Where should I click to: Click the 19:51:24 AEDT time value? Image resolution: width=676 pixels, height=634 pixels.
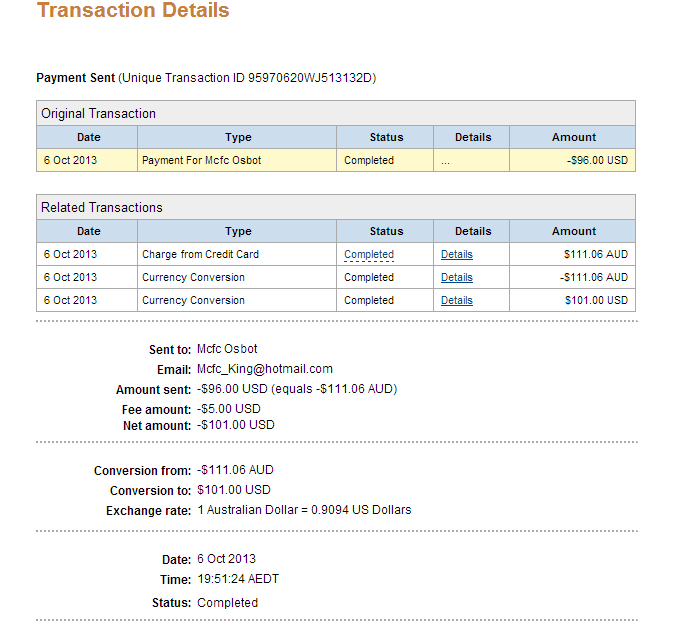pyautogui.click(x=238, y=579)
